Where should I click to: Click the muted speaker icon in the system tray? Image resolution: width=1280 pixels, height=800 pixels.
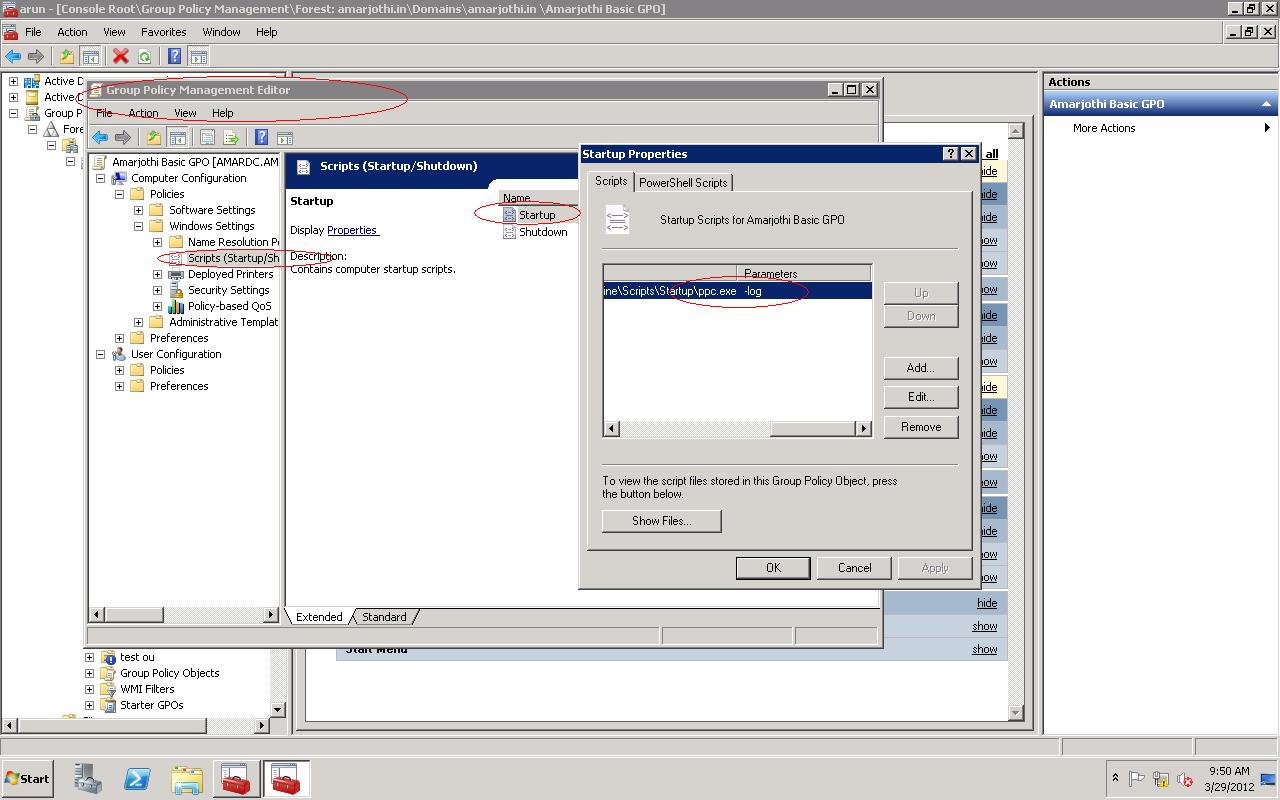coord(1184,779)
